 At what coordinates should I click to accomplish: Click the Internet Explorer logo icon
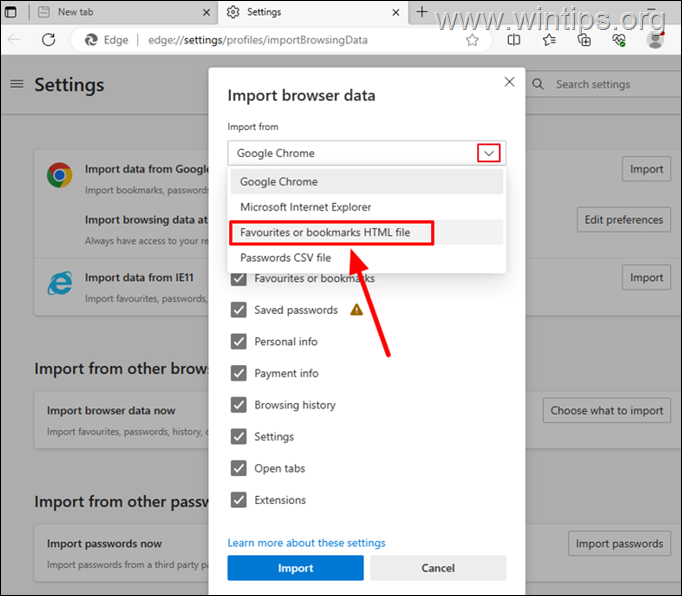(x=60, y=283)
